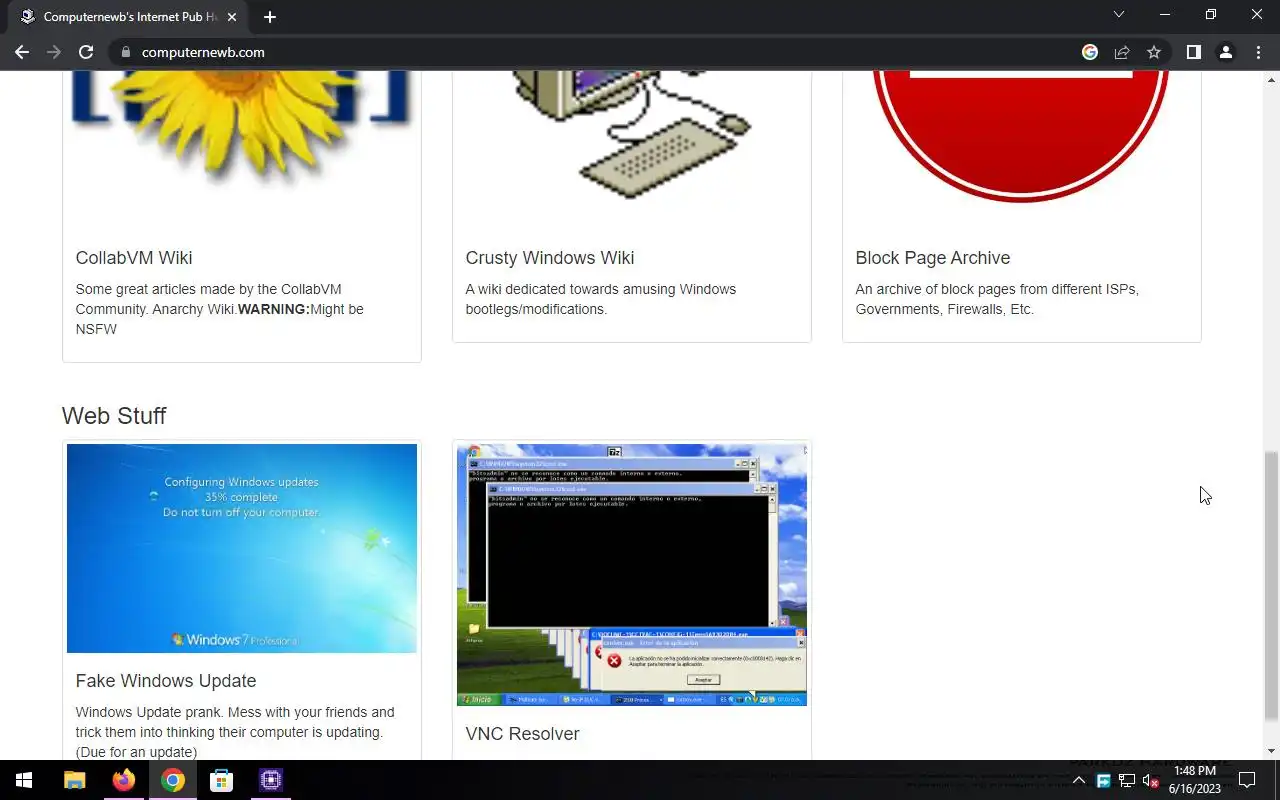The image size is (1280, 800).
Task: Click the forward navigation arrow
Action: (54, 52)
